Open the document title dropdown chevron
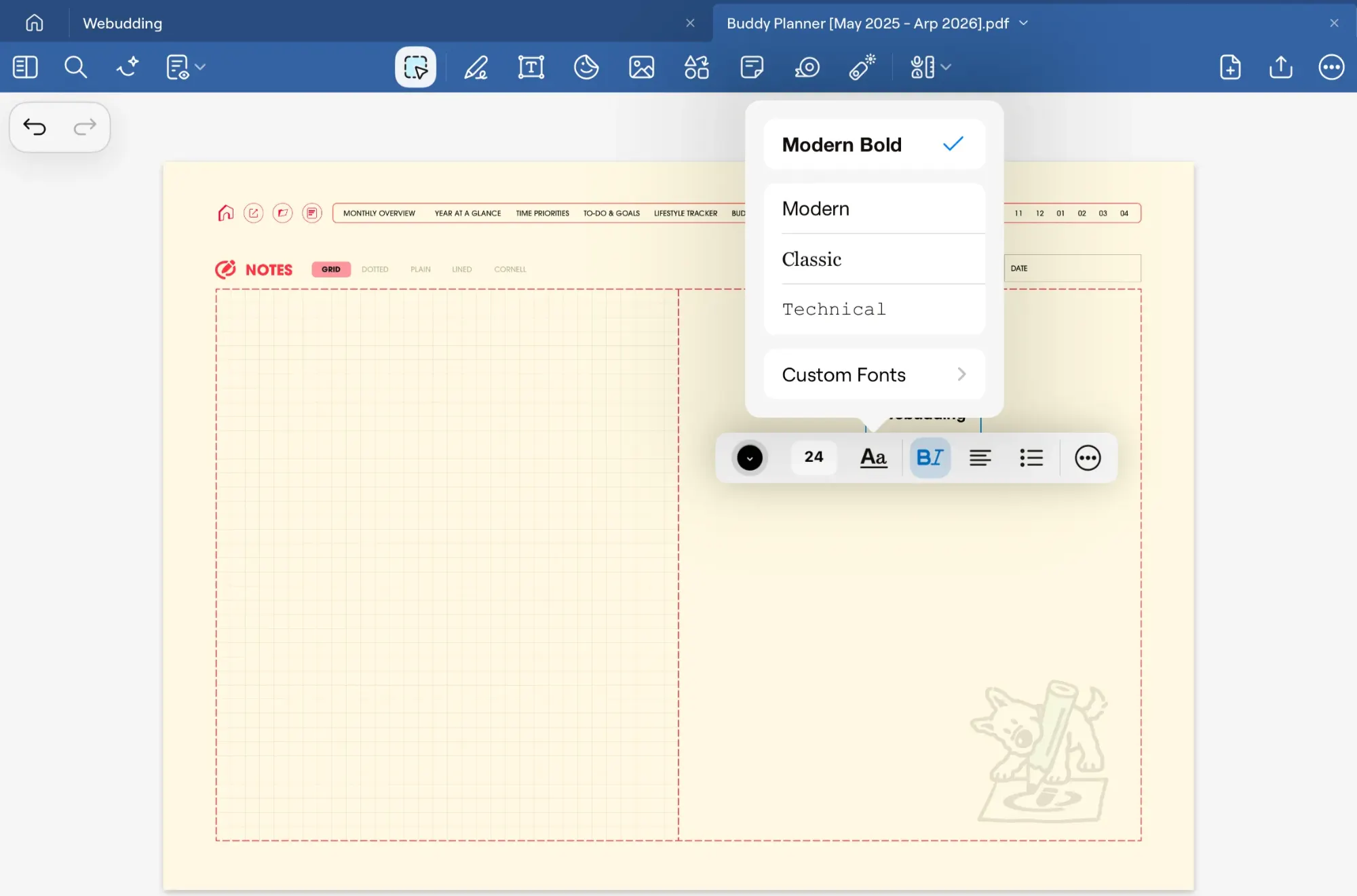This screenshot has height=896, width=1357. [1024, 23]
